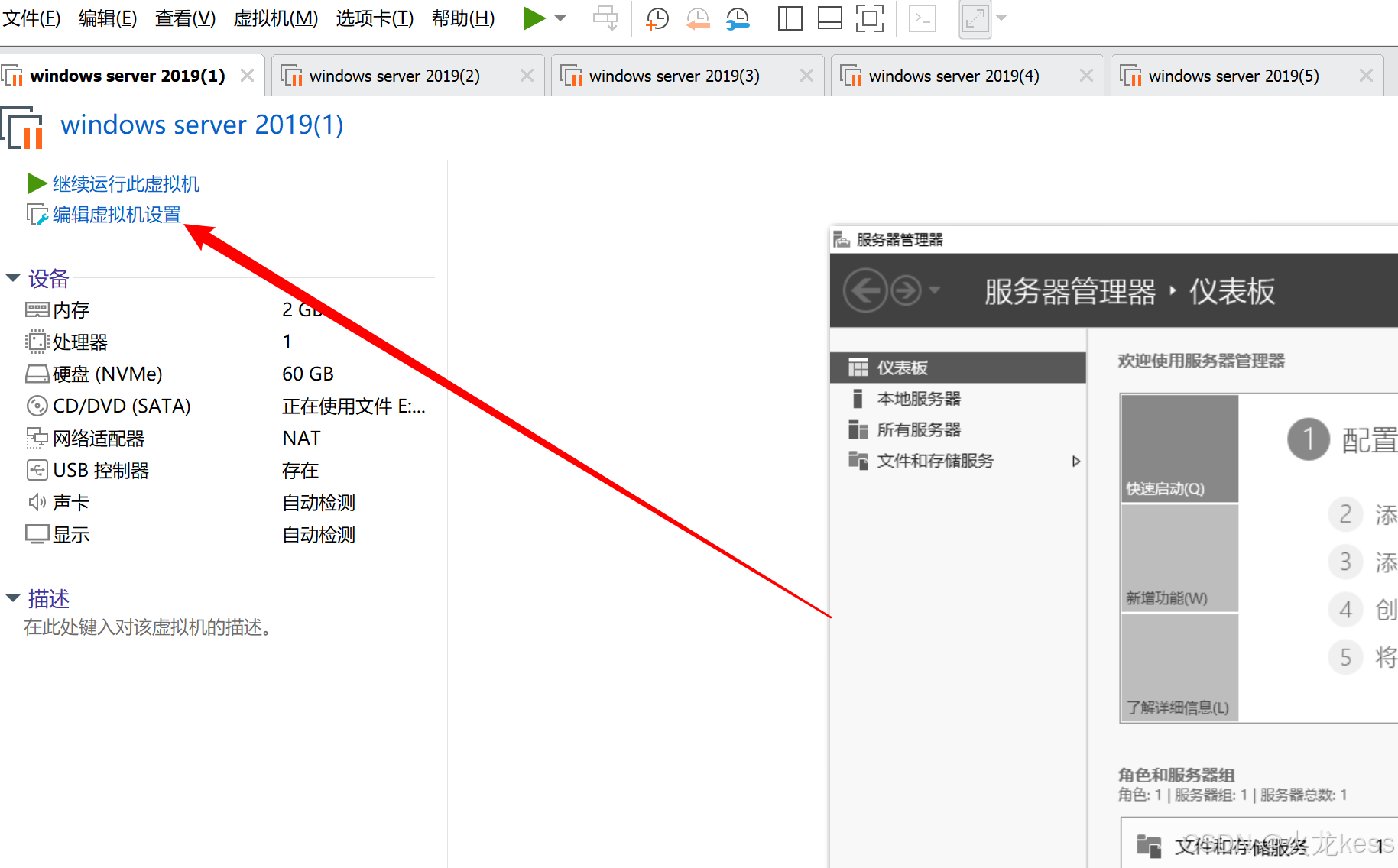Click the stretch guest display icon
This screenshot has width=1398, height=868.
[x=975, y=18]
